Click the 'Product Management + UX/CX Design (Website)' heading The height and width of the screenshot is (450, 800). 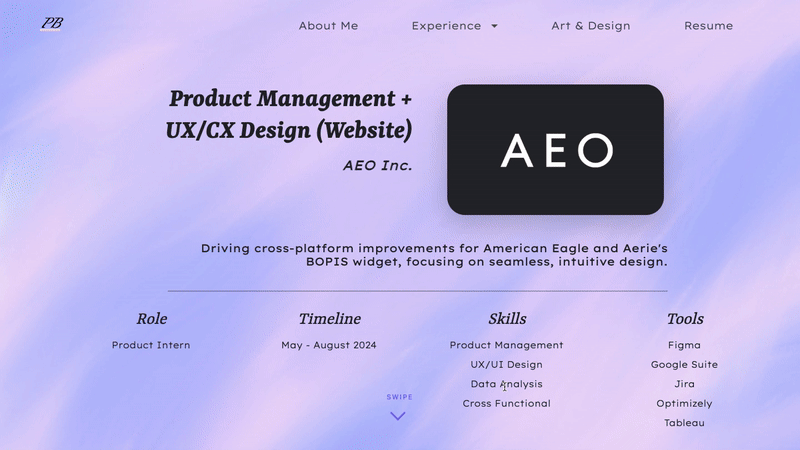coord(289,114)
